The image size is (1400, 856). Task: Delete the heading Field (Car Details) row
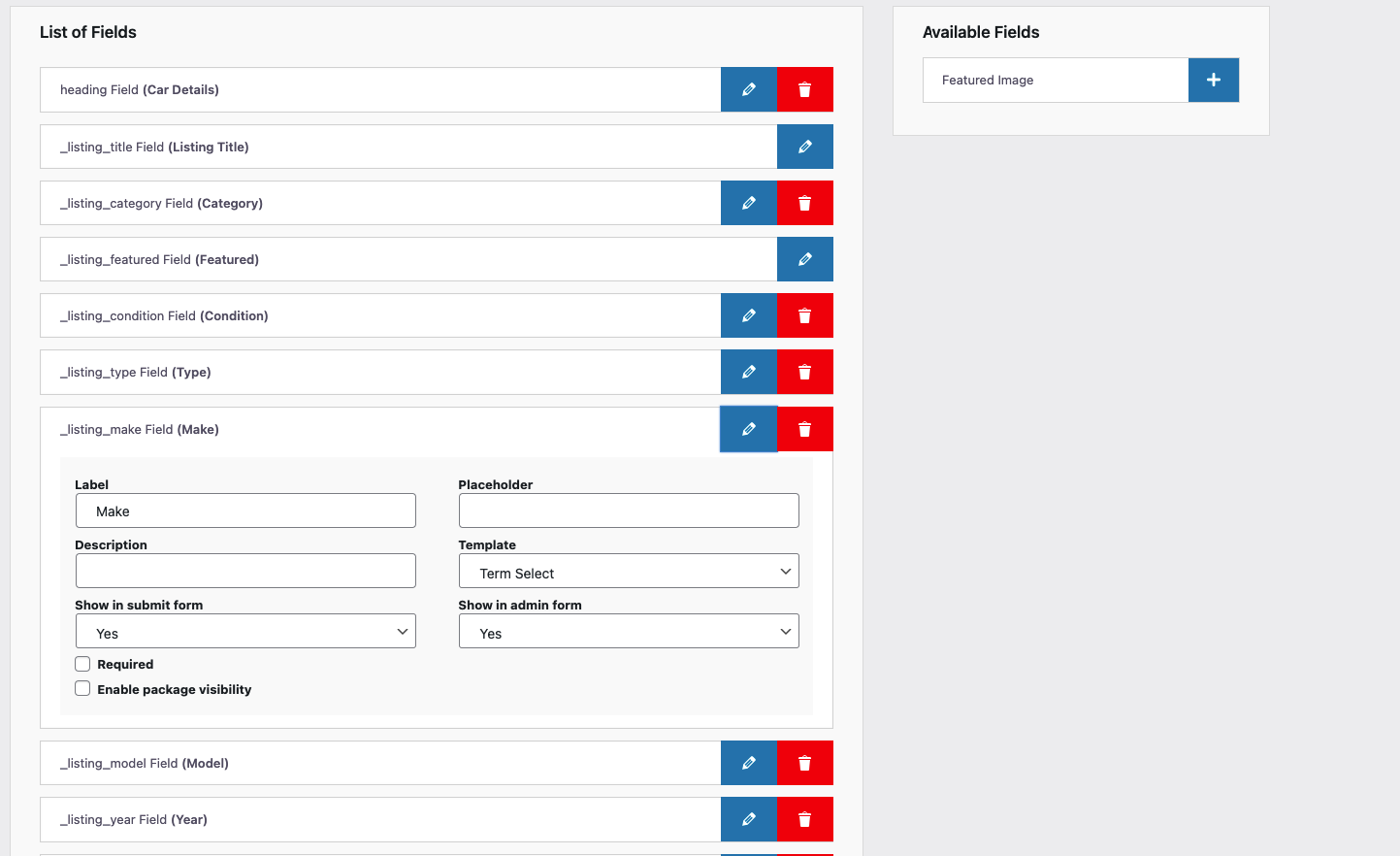pyautogui.click(x=804, y=89)
